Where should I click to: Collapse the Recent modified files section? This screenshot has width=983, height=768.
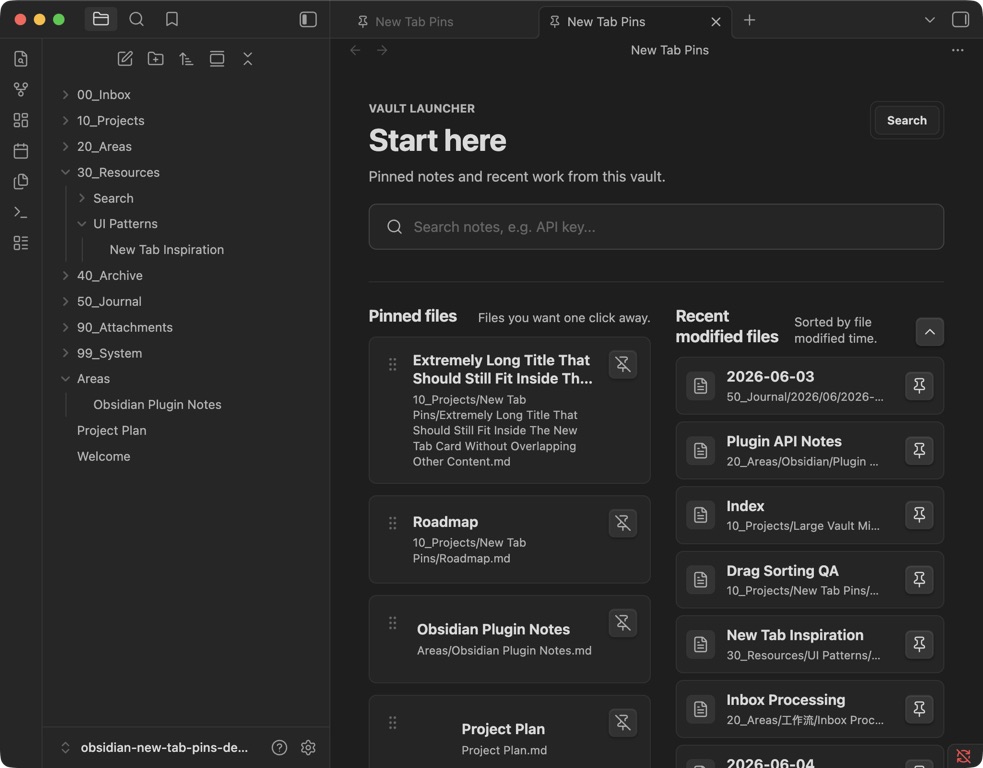tap(930, 332)
